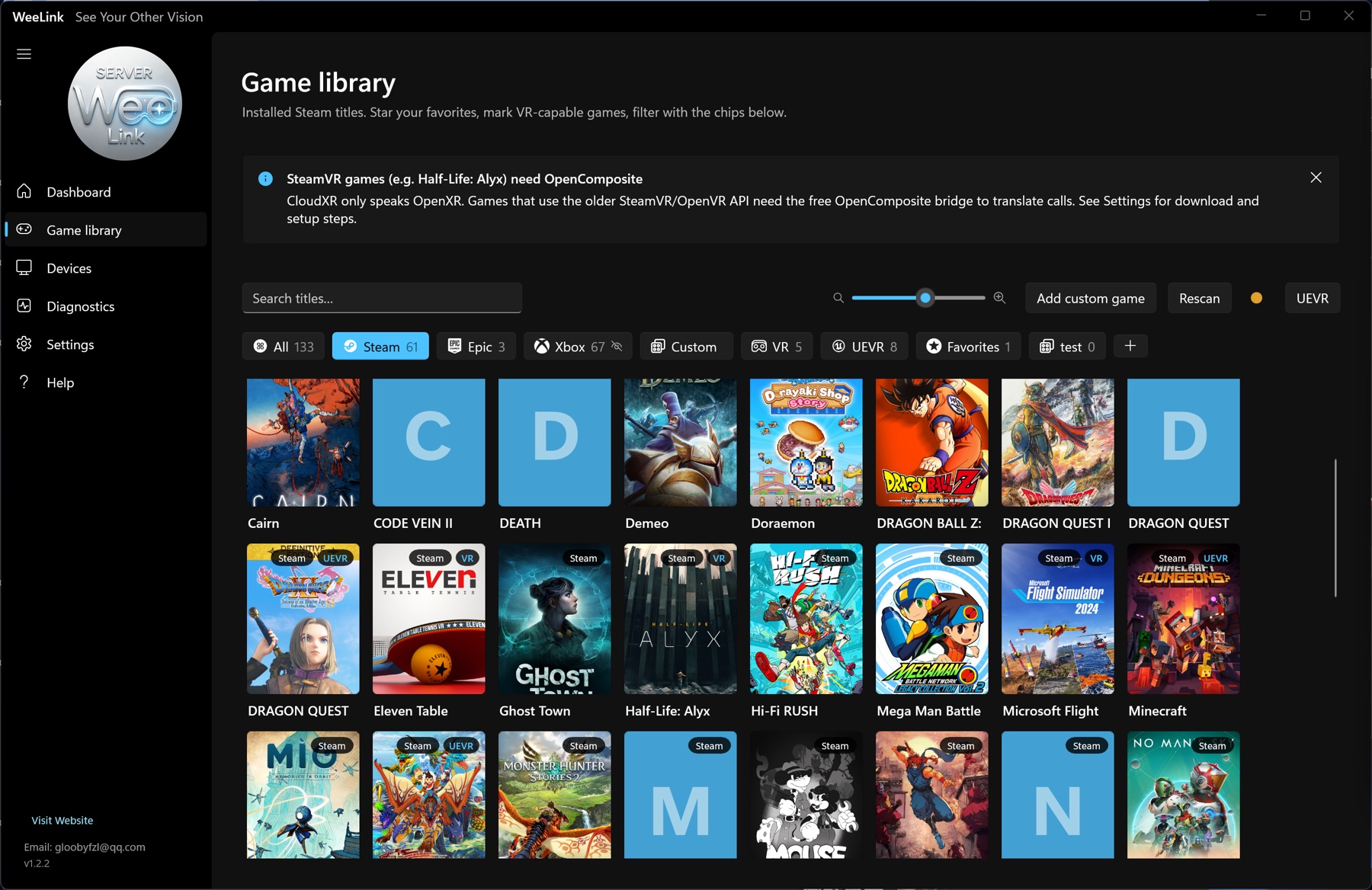Image resolution: width=1372 pixels, height=890 pixels.
Task: Select the Epic 3 filter chip
Action: click(476, 346)
